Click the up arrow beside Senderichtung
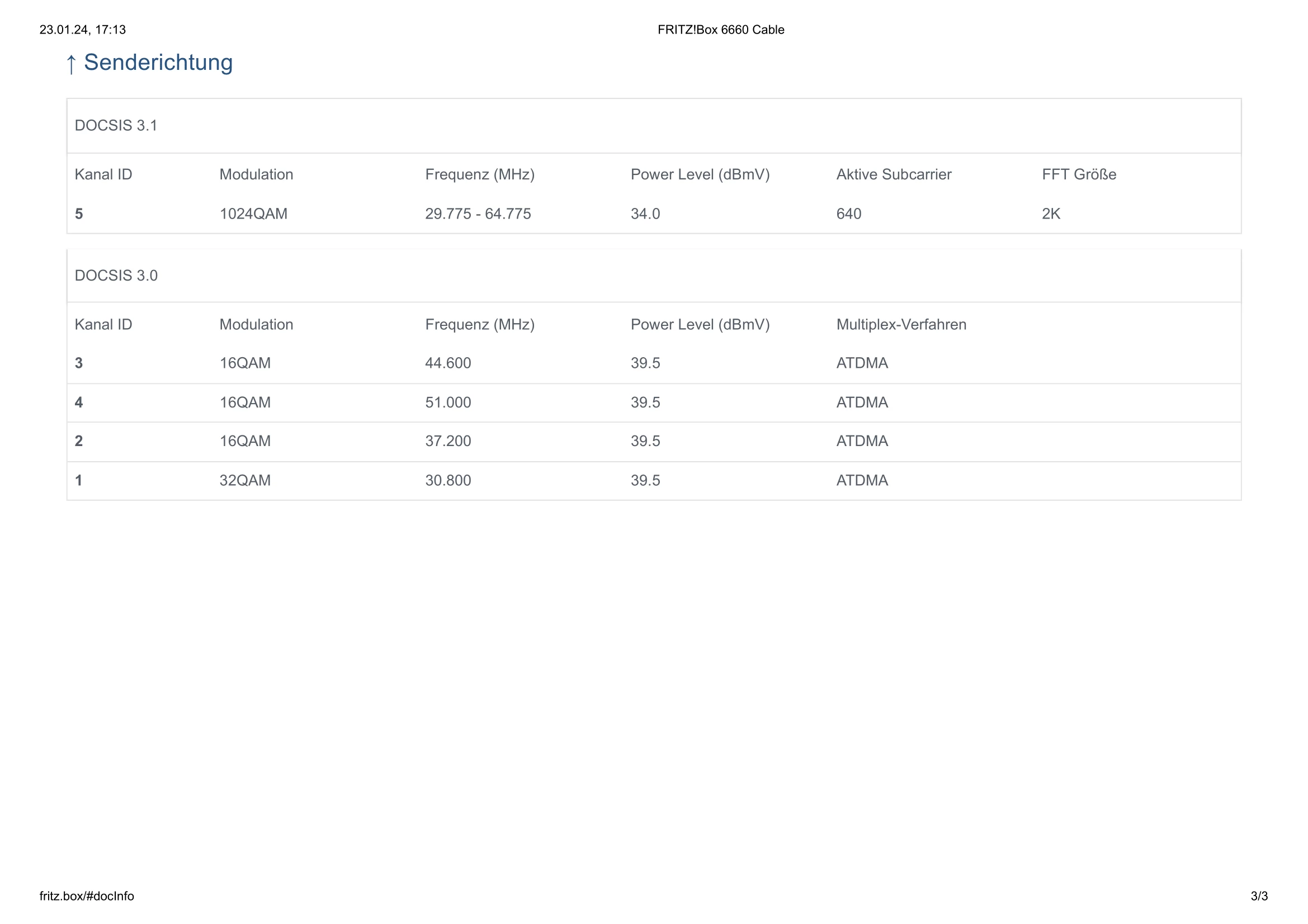The image size is (1308, 924). pyautogui.click(x=70, y=64)
